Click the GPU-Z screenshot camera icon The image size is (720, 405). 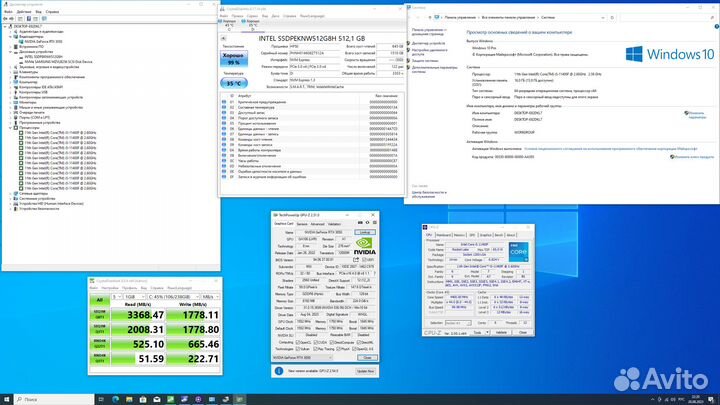click(x=360, y=223)
